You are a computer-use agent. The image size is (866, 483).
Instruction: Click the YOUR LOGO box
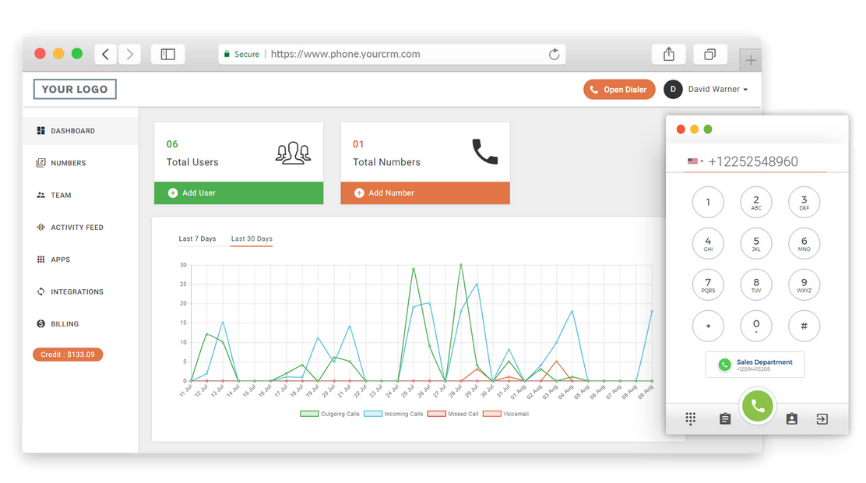point(75,89)
